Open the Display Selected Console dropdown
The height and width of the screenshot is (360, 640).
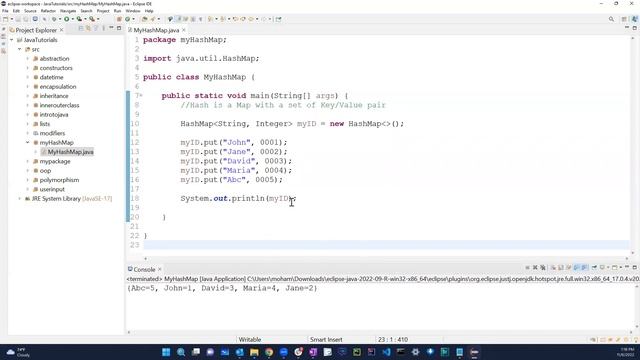608,267
